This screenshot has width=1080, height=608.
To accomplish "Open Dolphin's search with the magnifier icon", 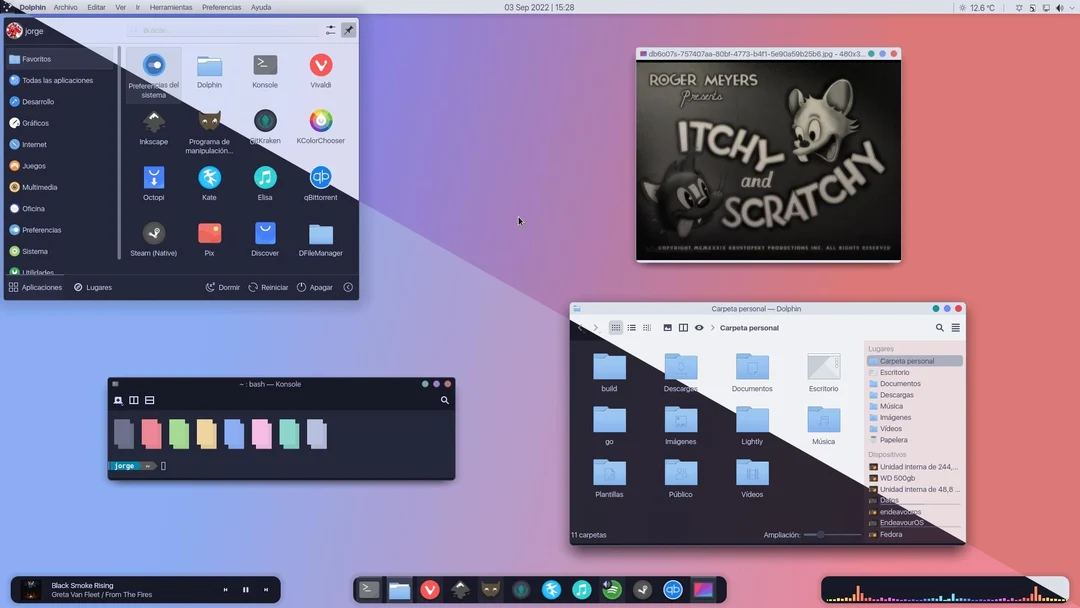I will point(939,327).
